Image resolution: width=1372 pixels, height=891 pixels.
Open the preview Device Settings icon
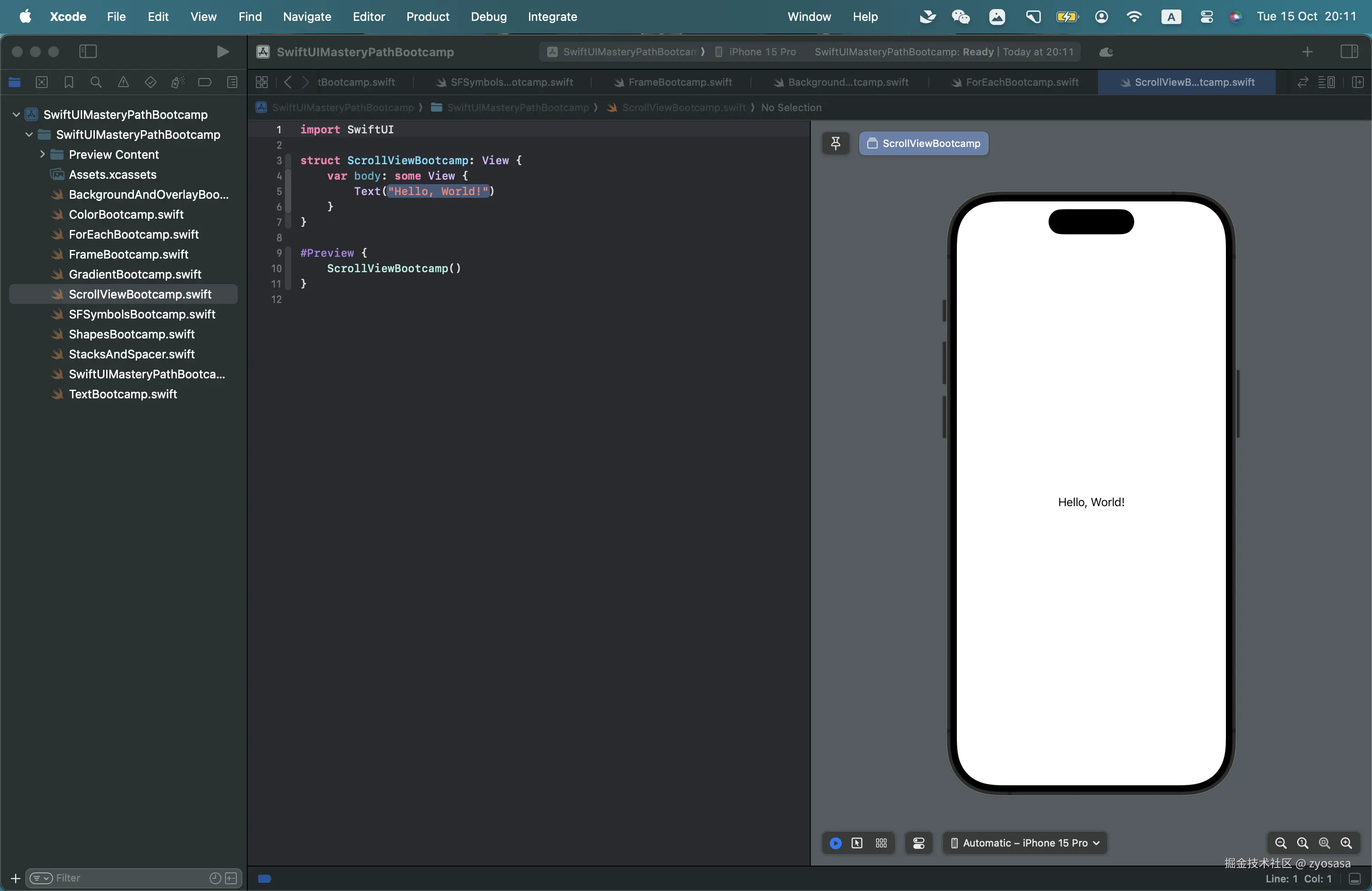click(918, 843)
